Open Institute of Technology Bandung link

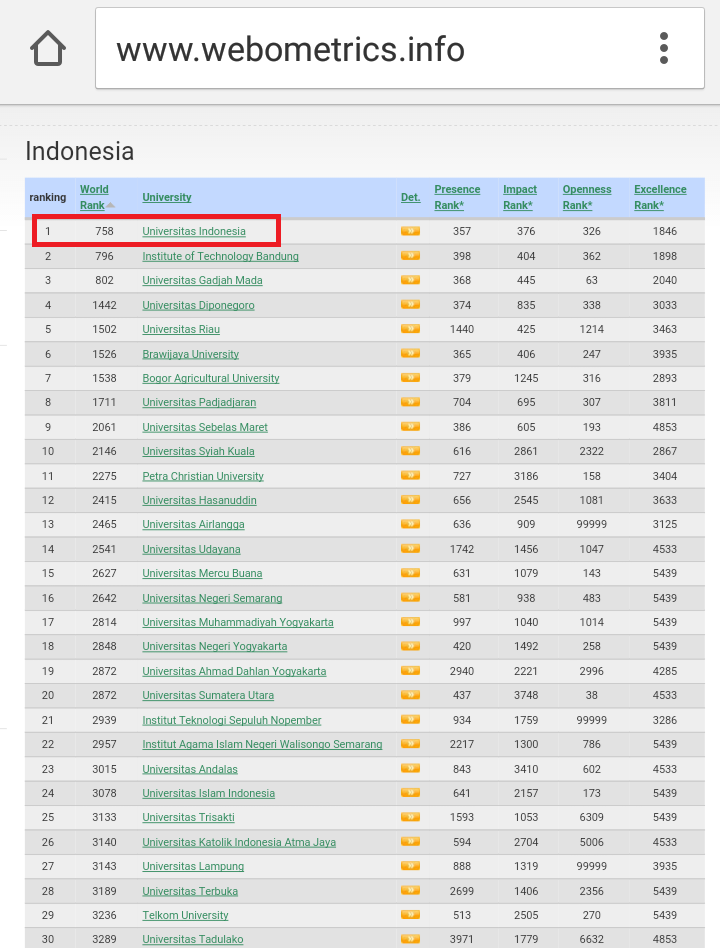click(221, 256)
